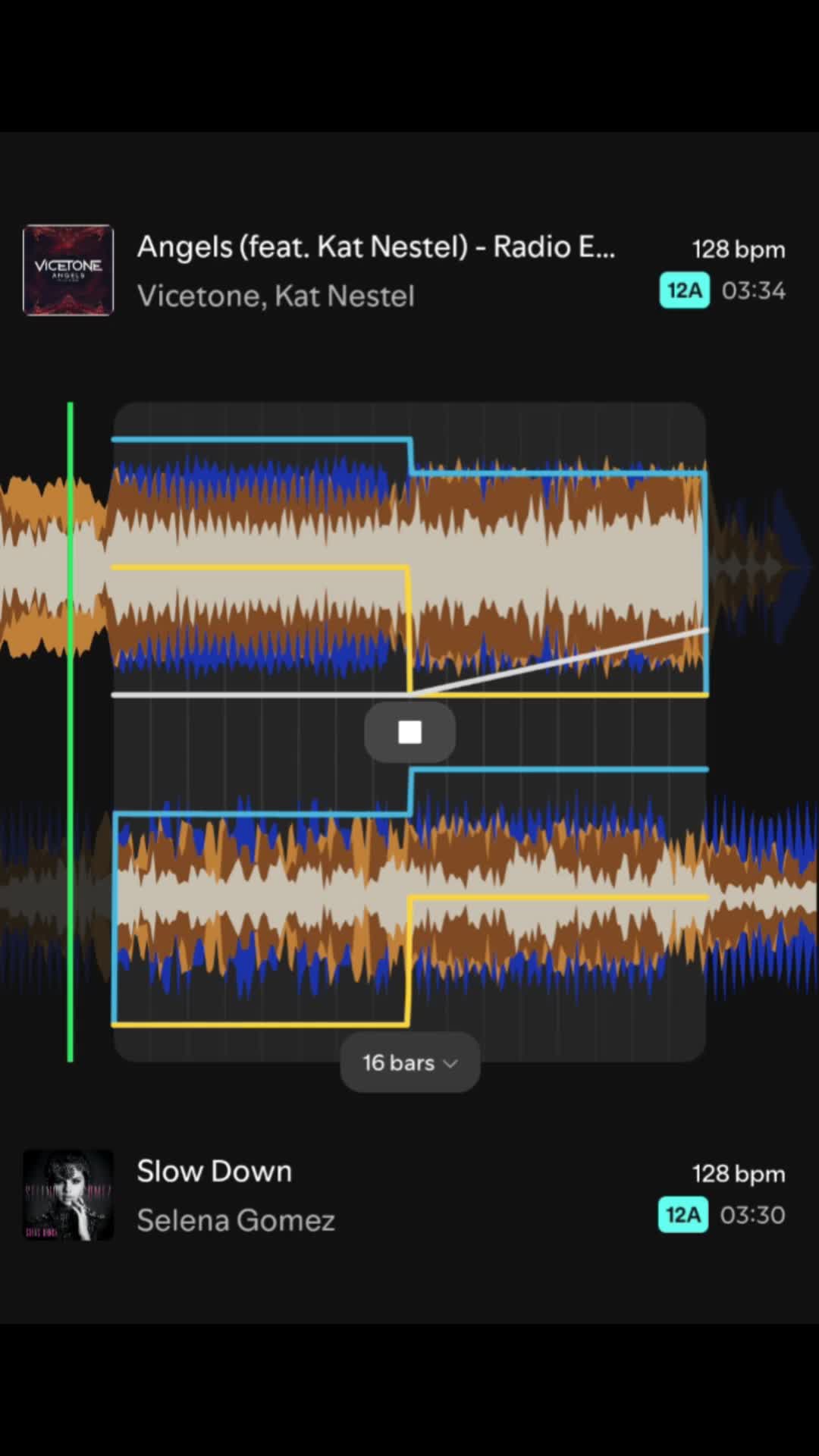This screenshot has height=1456, width=819.
Task: Tap the 03:34 duration of Angels
Action: coord(754,290)
